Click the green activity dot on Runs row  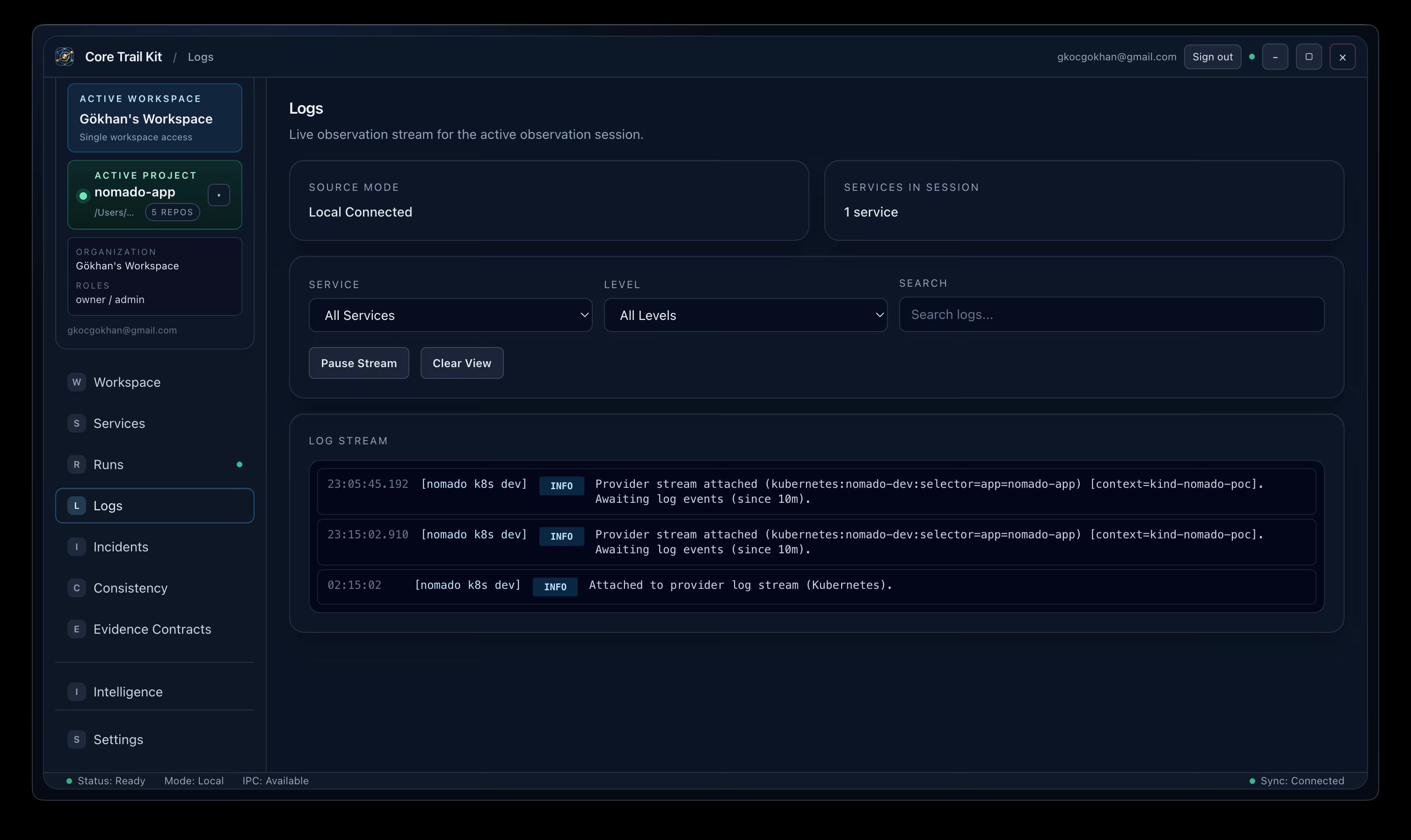point(240,465)
